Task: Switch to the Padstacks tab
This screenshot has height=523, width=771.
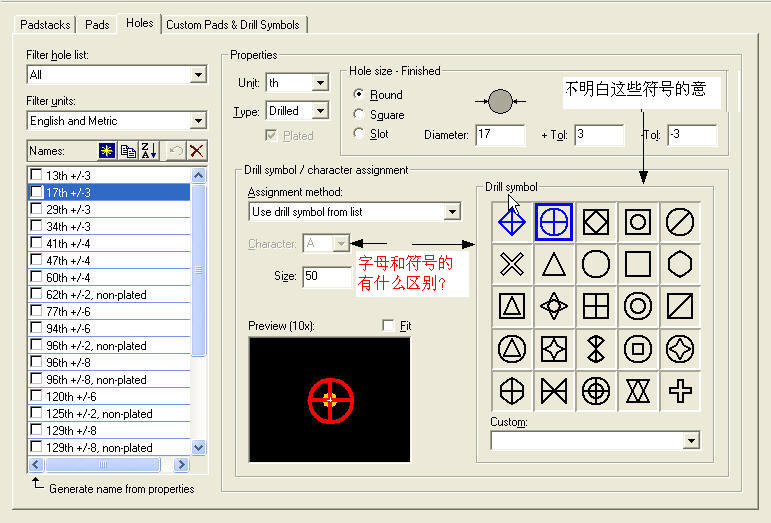Action: [45, 25]
